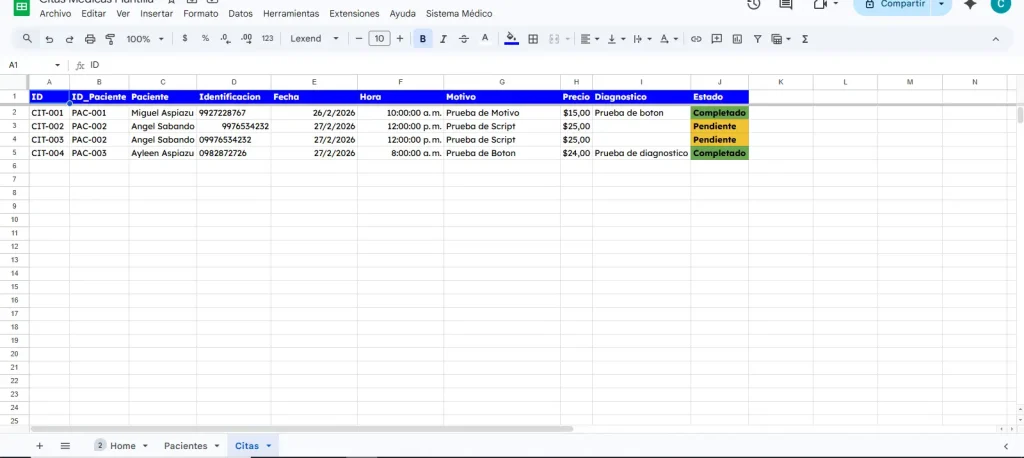Click the Insert link icon
The image size is (1024, 458).
coord(696,39)
